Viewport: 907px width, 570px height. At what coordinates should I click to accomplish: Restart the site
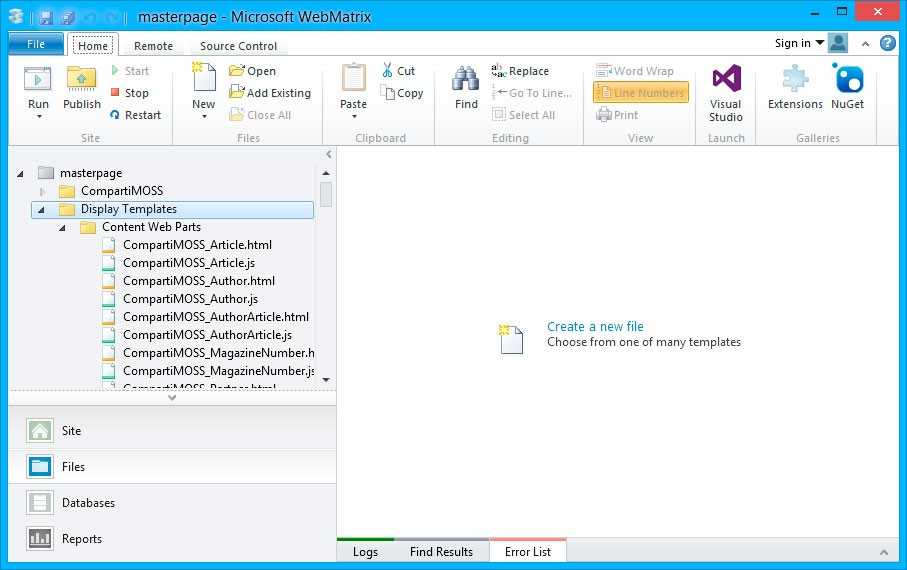(x=136, y=115)
